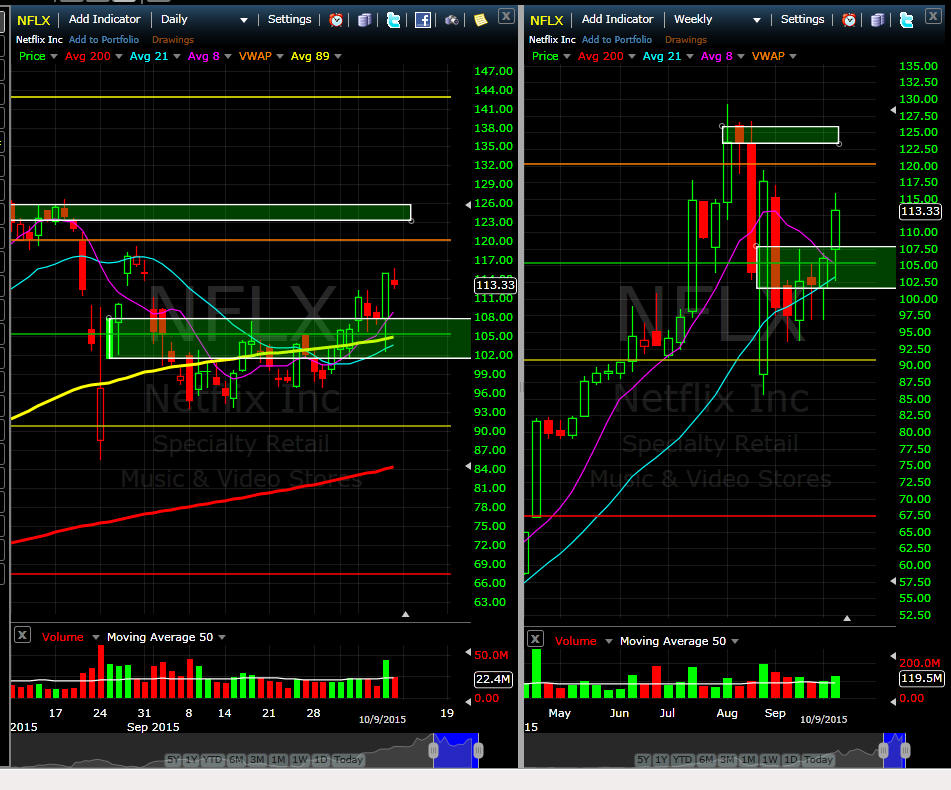Share Daily chart on Twitter
The image size is (951, 790).
pyautogui.click(x=393, y=20)
